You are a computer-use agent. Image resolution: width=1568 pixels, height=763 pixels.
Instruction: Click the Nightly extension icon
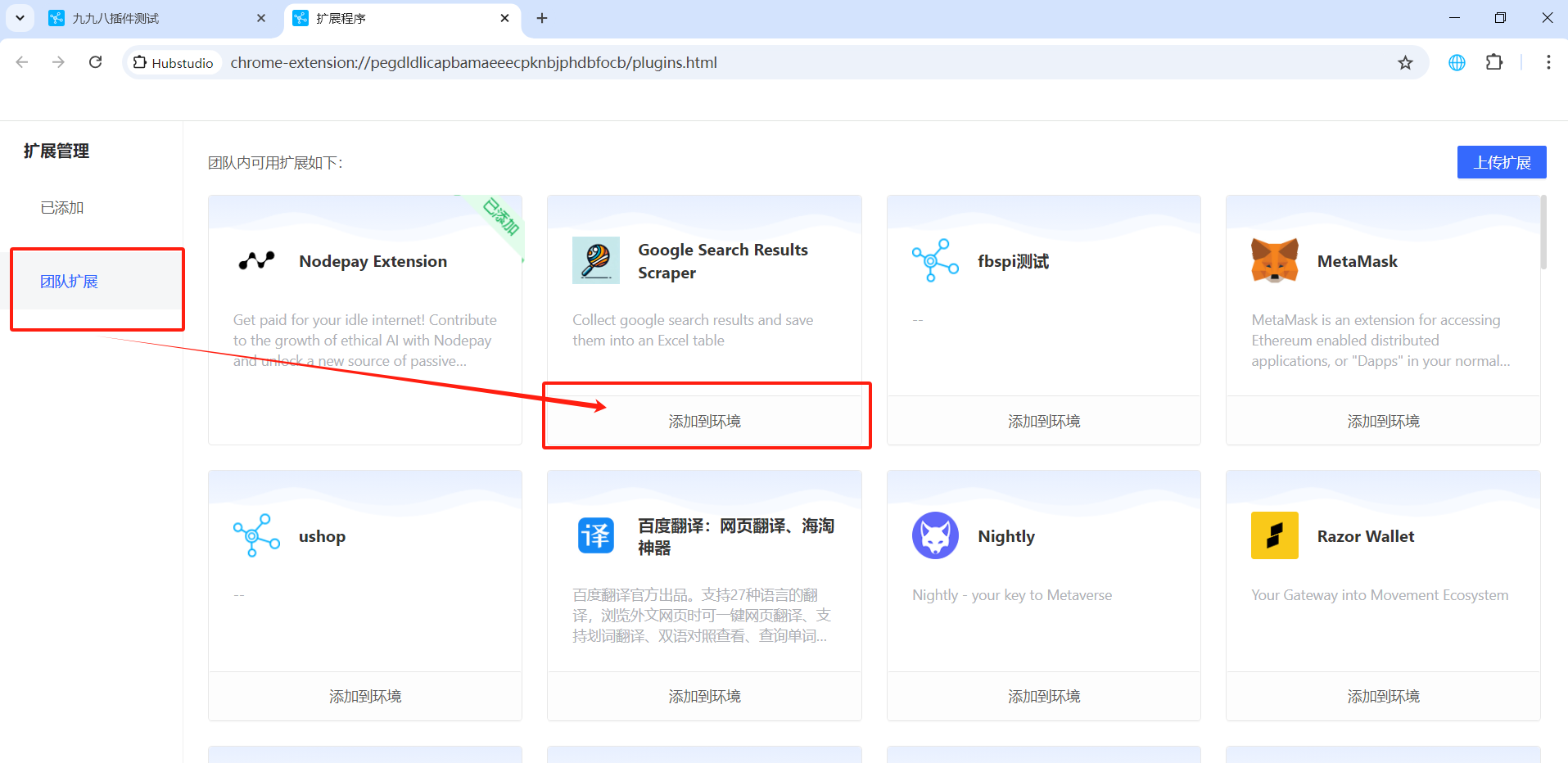coord(935,535)
